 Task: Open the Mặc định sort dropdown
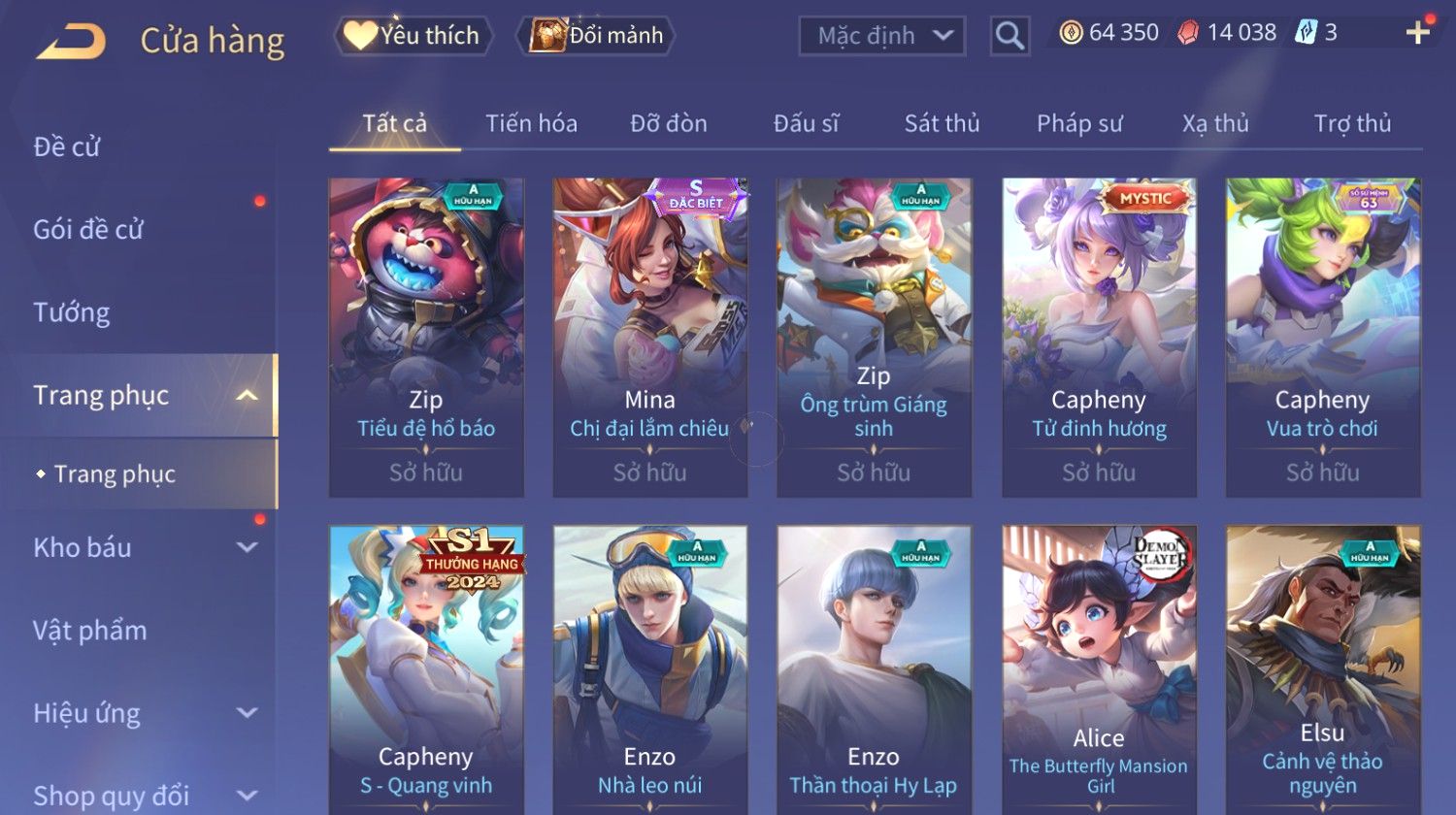pos(881,36)
